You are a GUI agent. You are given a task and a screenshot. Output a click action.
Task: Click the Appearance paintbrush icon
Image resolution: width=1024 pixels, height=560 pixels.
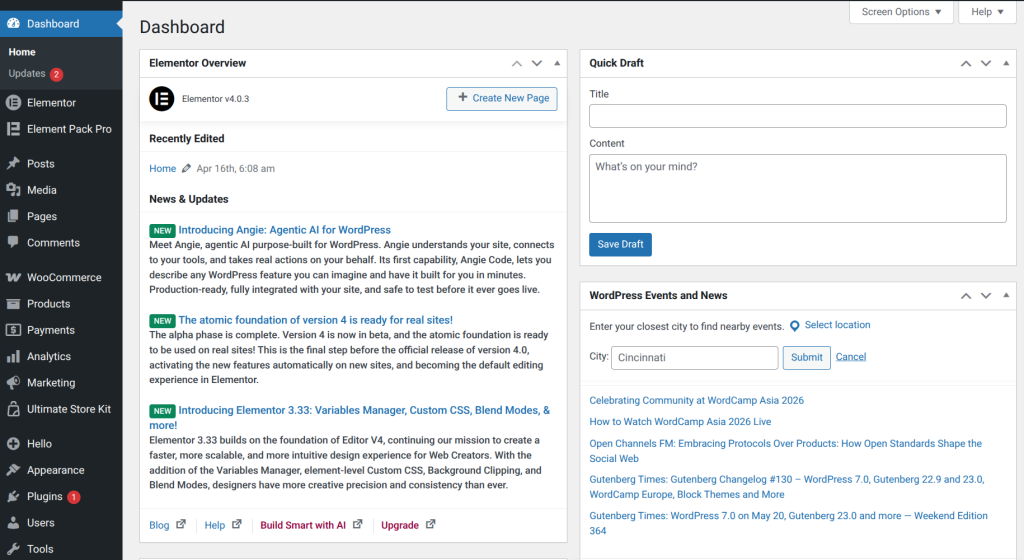[13, 470]
